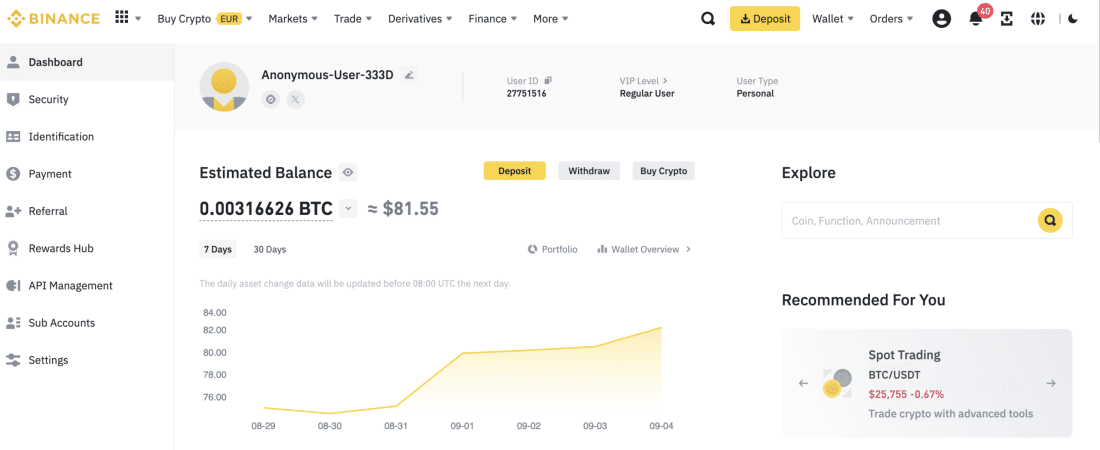
Task: Open the apps grid menu icon
Action: click(121, 18)
